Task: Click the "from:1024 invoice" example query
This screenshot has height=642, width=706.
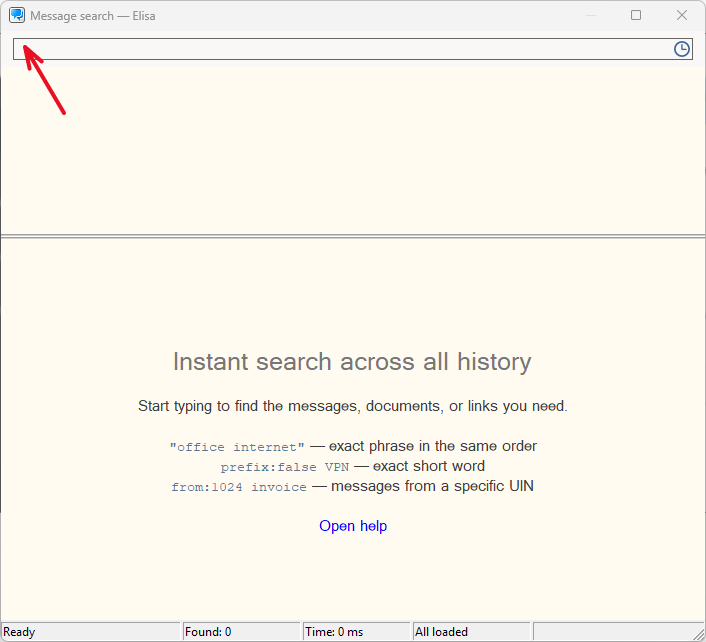Action: pyautogui.click(x=239, y=487)
